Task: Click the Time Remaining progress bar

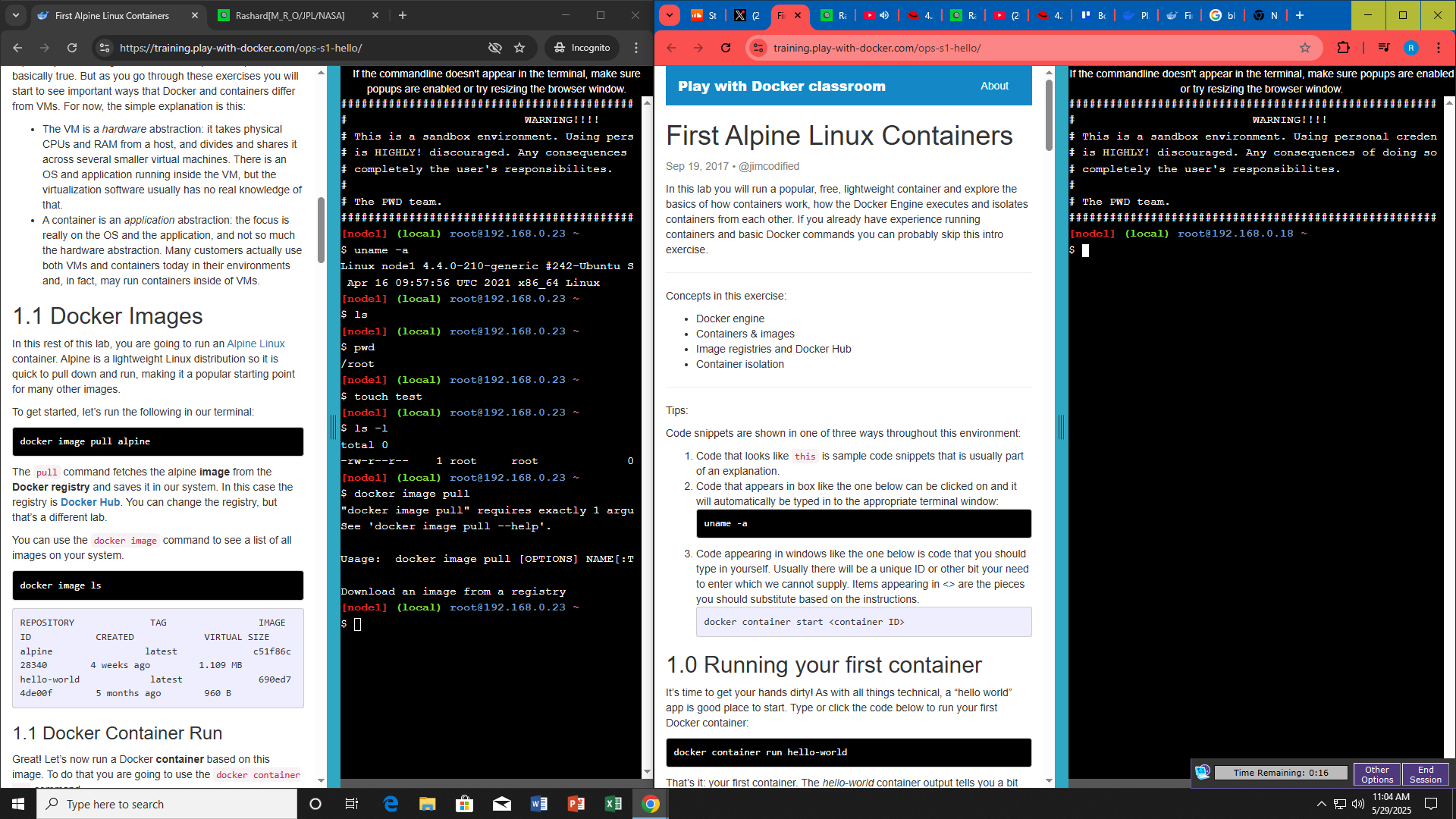Action: point(1281,773)
